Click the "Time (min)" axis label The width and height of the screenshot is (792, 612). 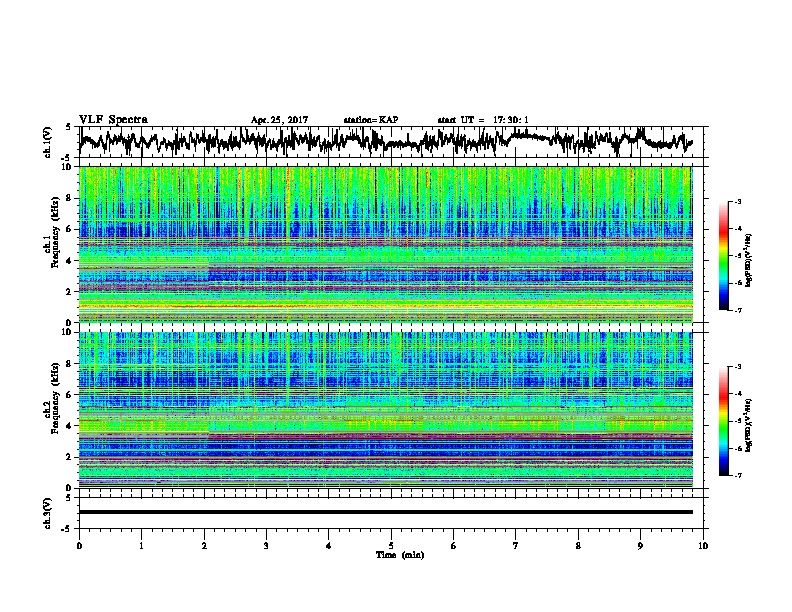(400, 555)
